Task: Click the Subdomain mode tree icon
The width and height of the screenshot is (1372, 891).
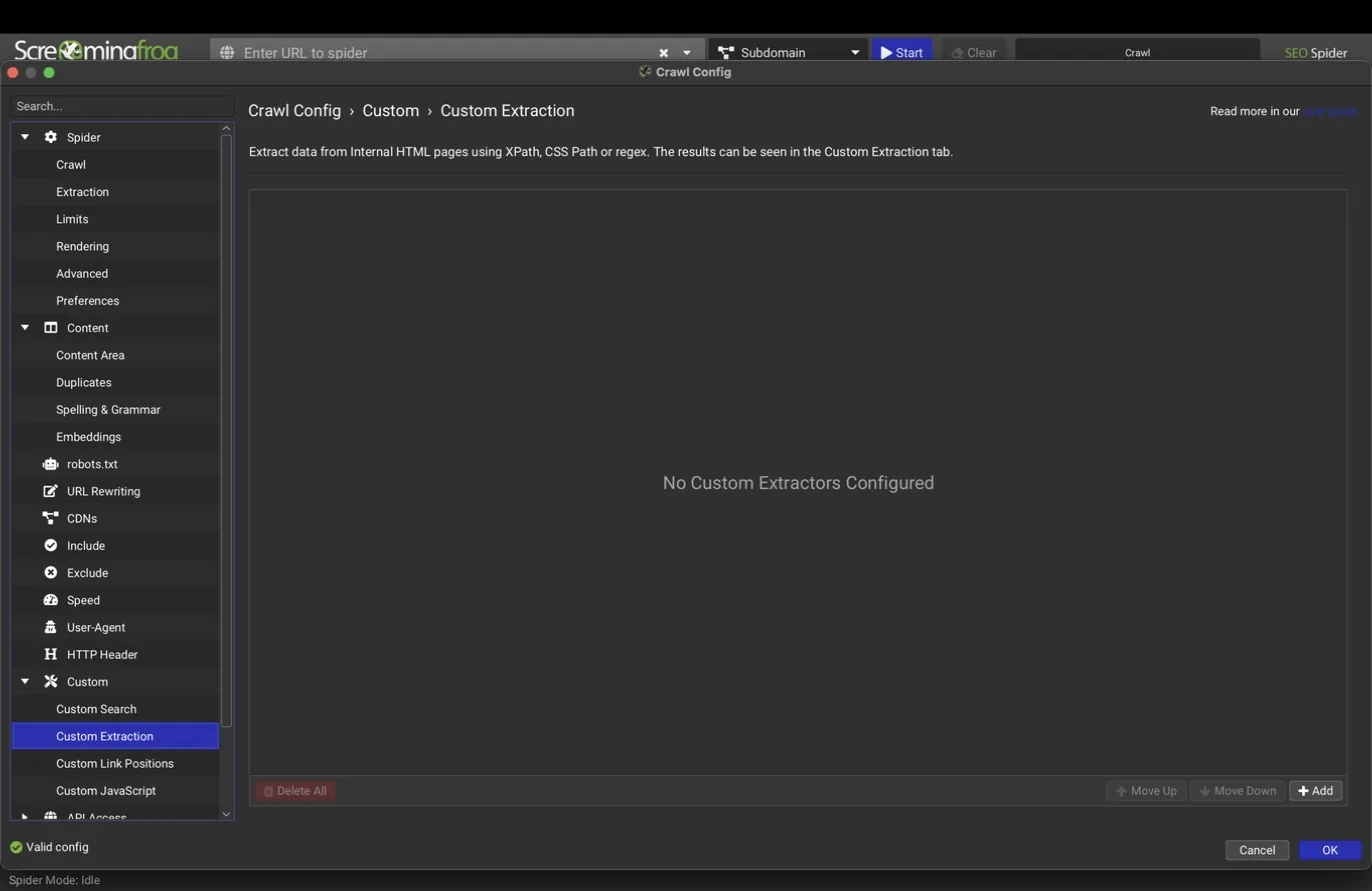Action: tap(726, 52)
